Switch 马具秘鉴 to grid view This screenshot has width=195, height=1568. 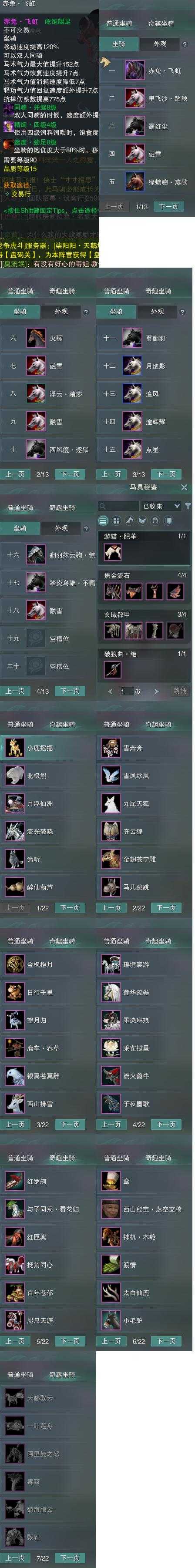tap(116, 520)
